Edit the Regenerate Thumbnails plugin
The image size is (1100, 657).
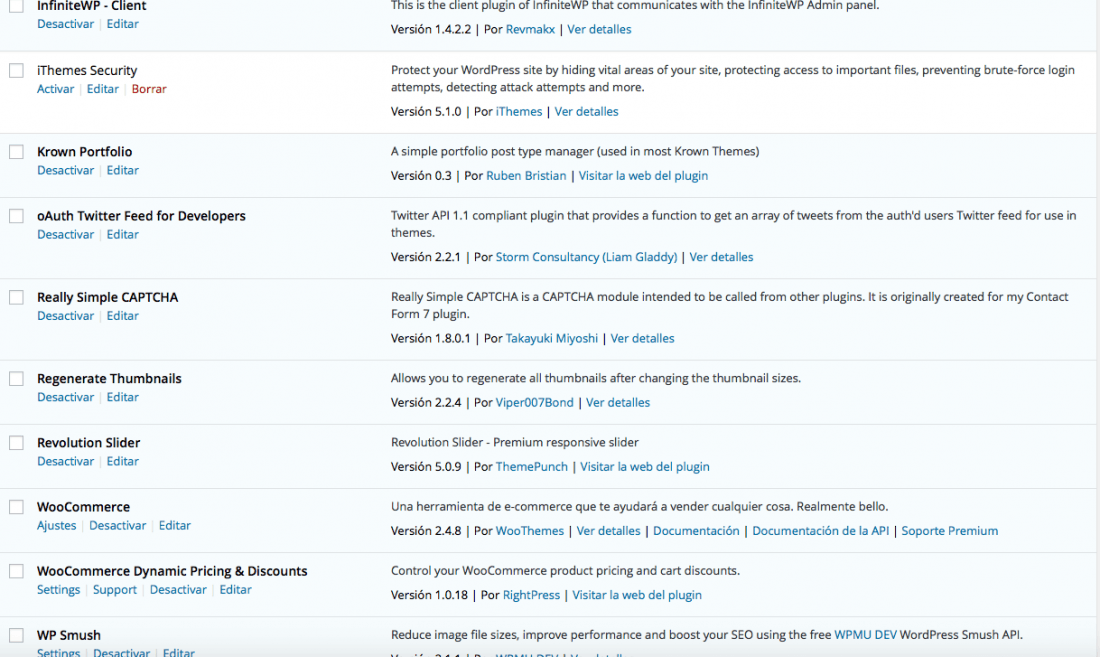(x=123, y=398)
